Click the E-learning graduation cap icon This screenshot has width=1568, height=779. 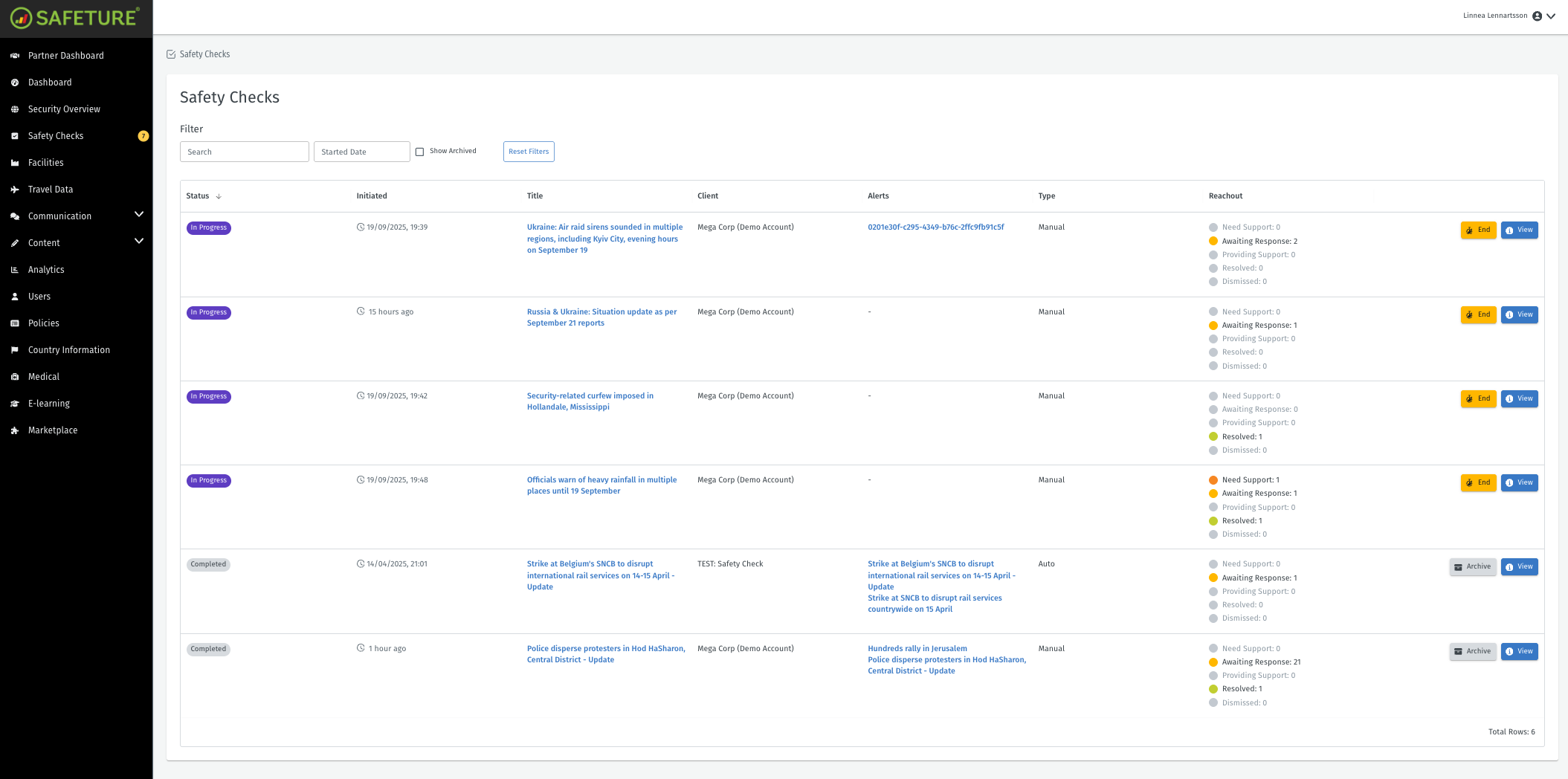click(15, 404)
